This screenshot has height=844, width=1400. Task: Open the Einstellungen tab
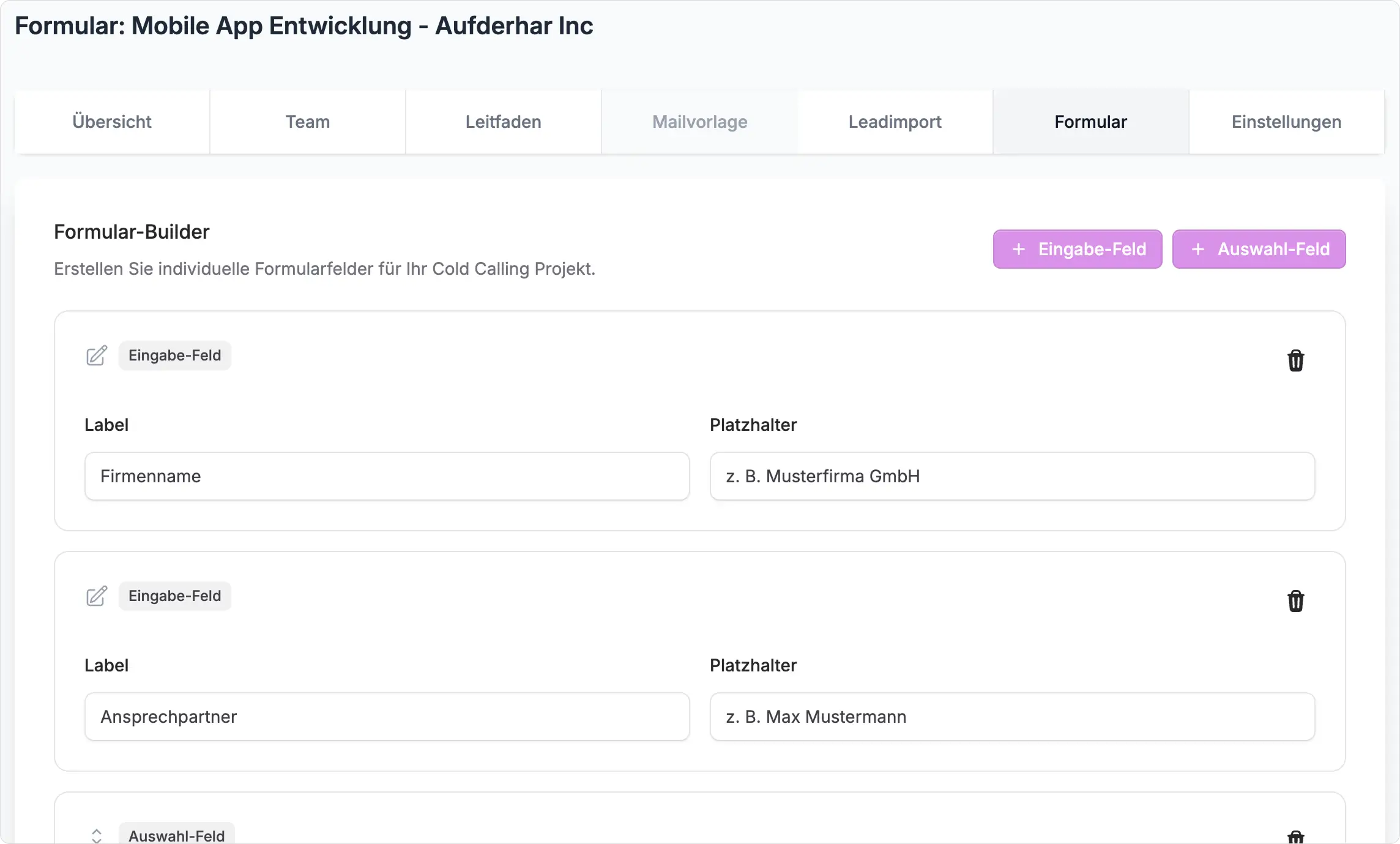[1286, 122]
